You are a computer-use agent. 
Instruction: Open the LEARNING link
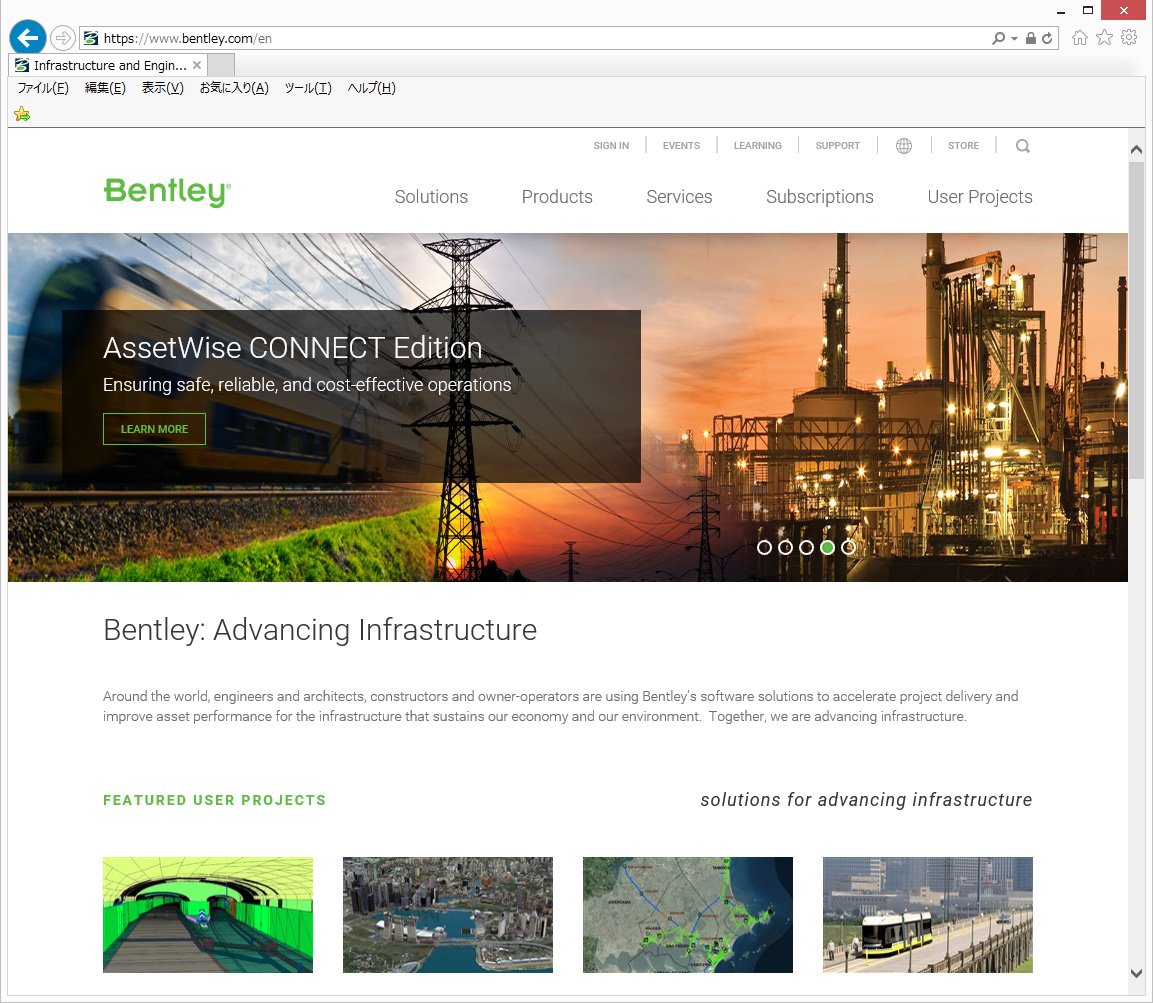[757, 146]
